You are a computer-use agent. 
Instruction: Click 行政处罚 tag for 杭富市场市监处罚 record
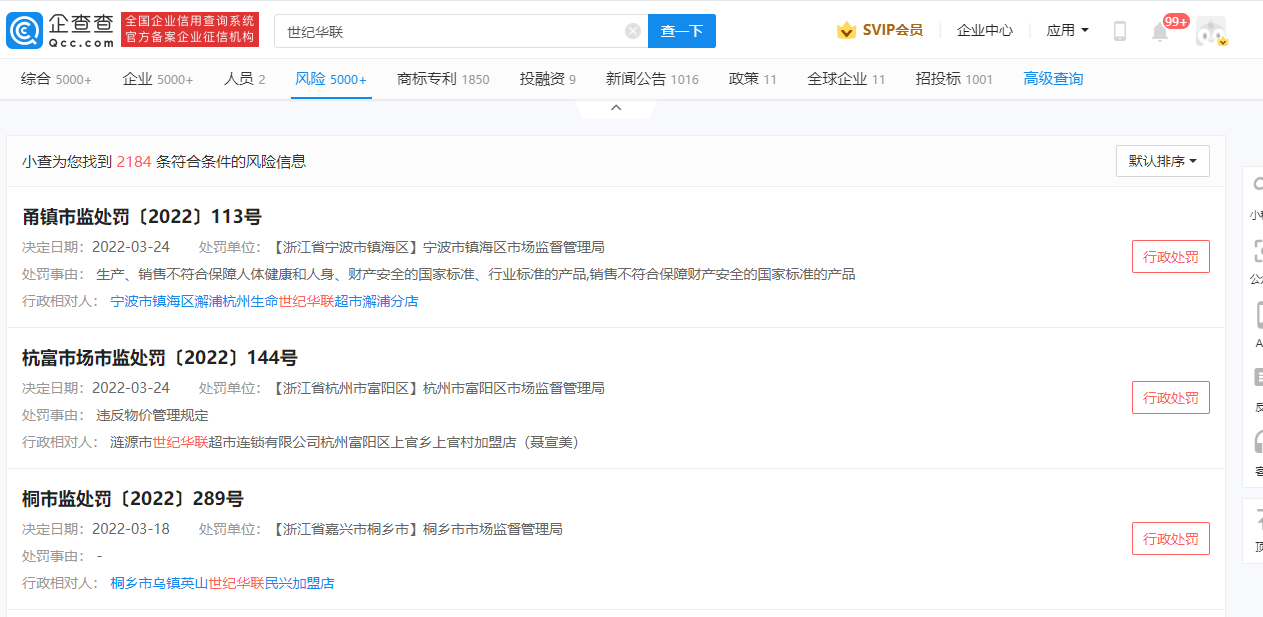click(x=1171, y=397)
